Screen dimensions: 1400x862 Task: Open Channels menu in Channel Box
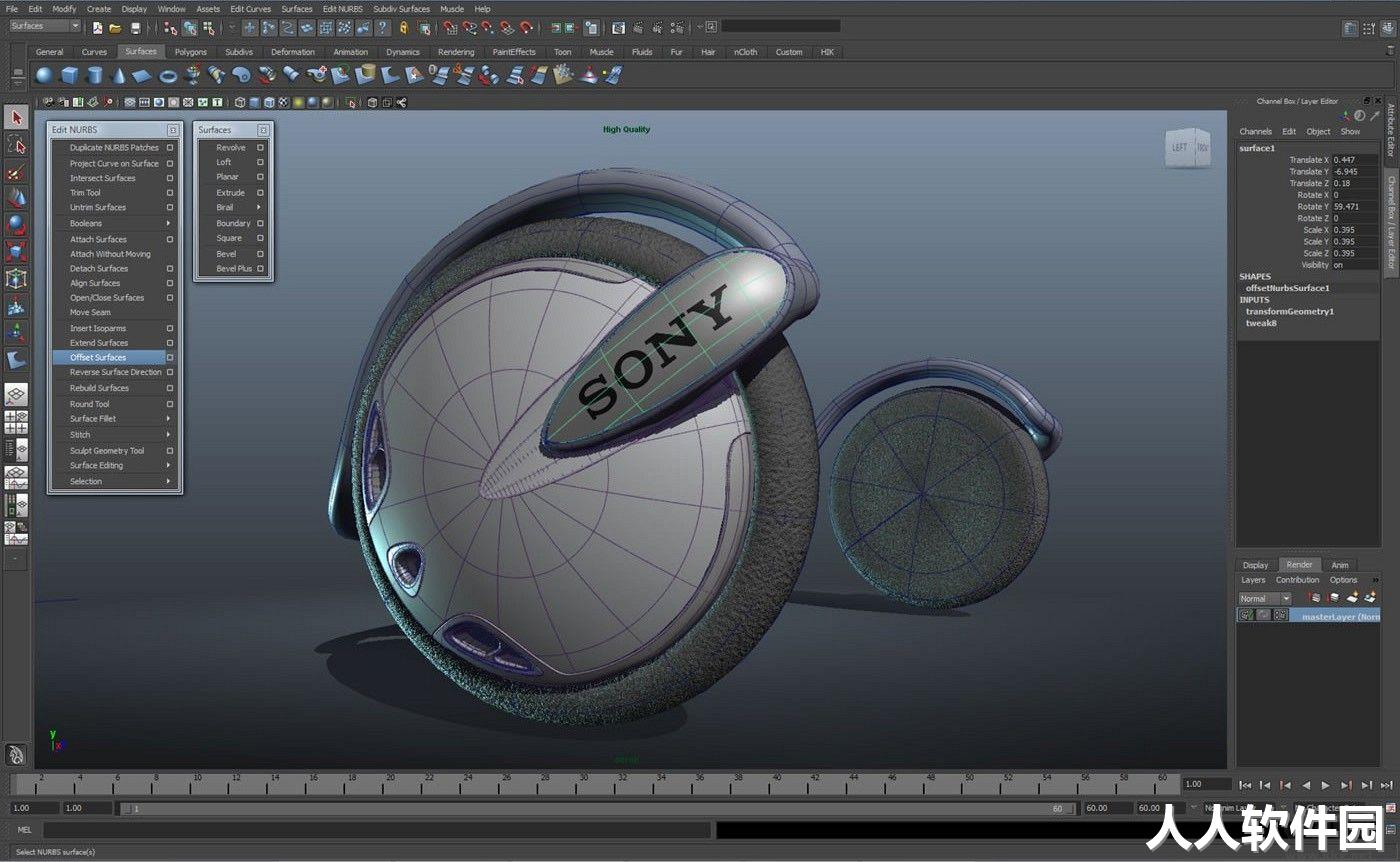[1256, 131]
